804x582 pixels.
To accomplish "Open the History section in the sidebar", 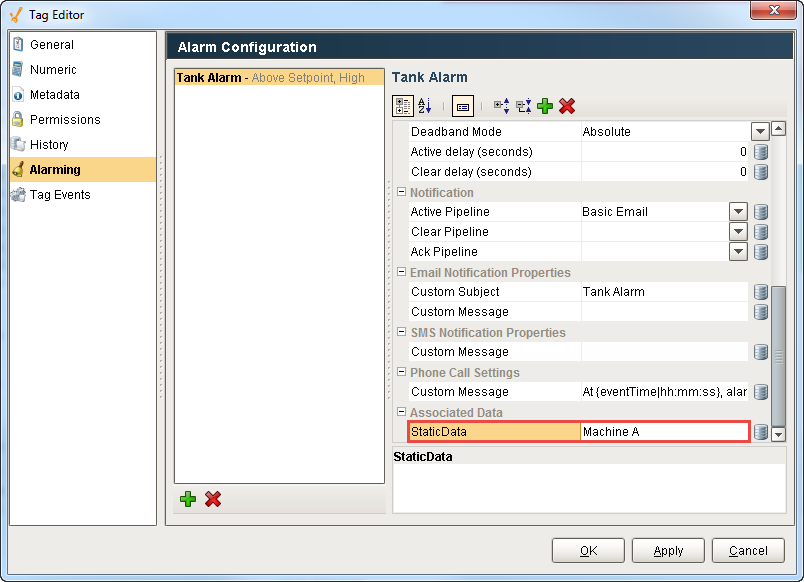I will coord(49,145).
